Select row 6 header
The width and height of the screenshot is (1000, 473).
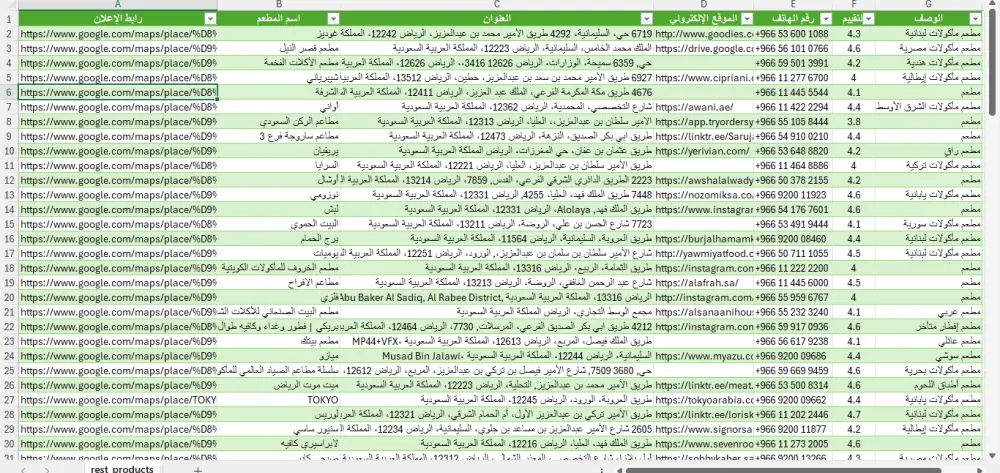pos(9,92)
